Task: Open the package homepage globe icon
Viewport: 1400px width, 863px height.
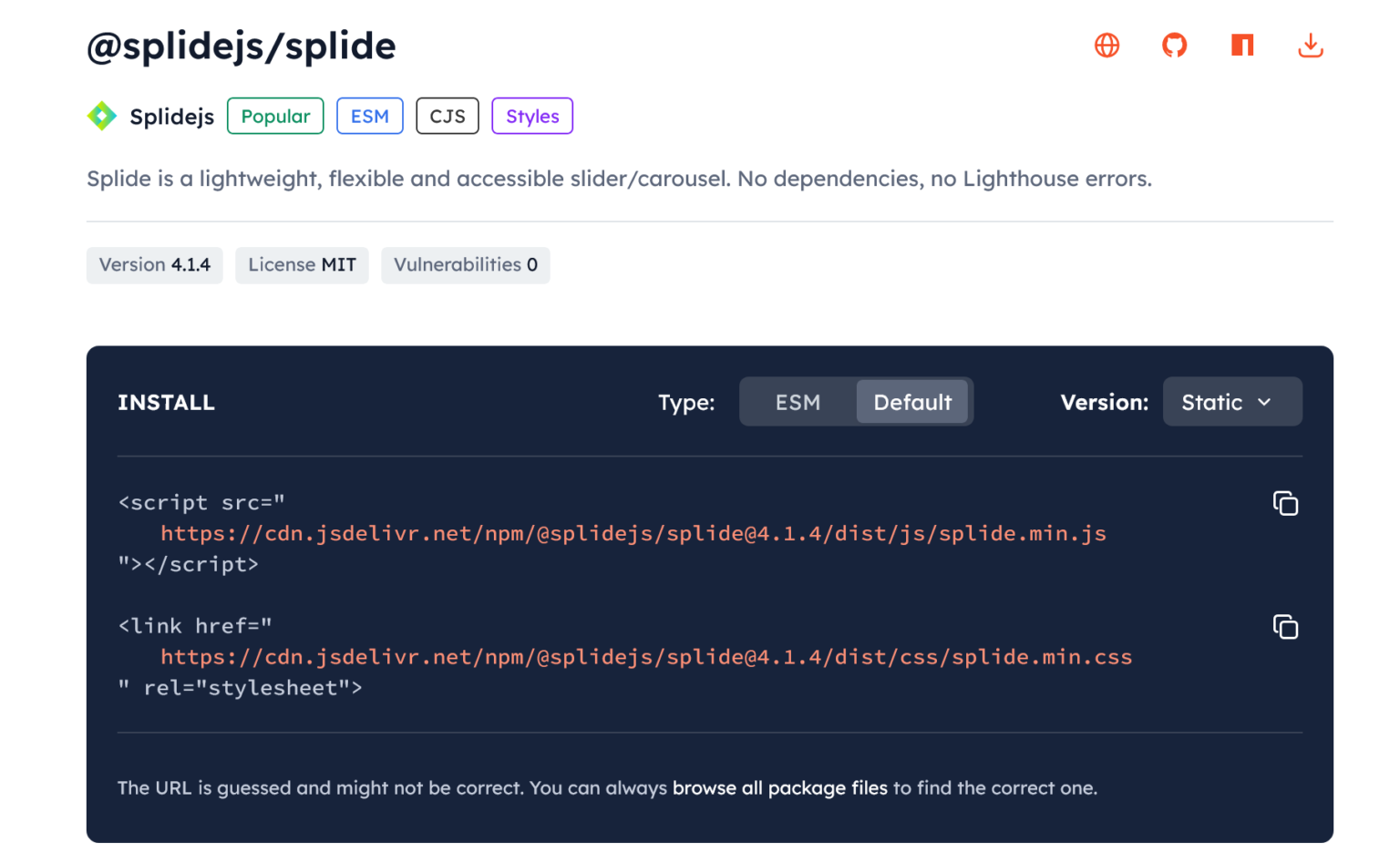Action: pyautogui.click(x=1107, y=46)
